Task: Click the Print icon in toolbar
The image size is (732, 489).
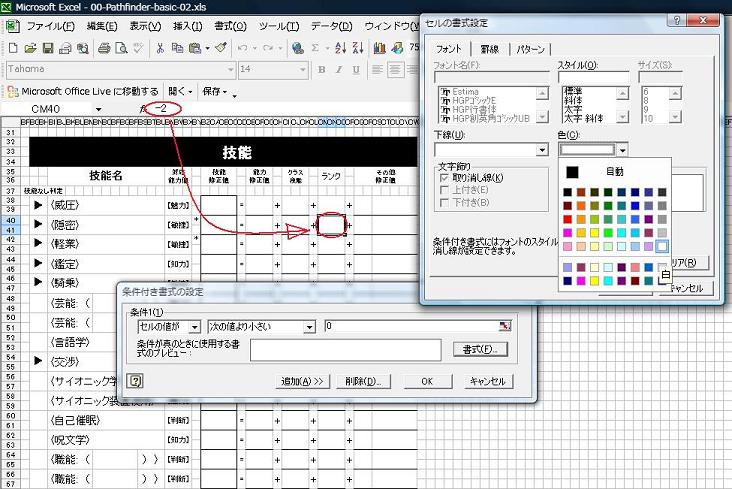Action: click(104, 48)
